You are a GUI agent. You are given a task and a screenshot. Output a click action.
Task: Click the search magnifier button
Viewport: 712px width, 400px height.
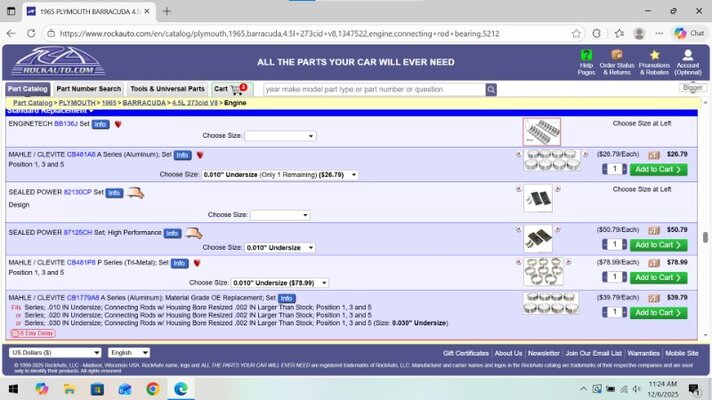click(x=491, y=89)
